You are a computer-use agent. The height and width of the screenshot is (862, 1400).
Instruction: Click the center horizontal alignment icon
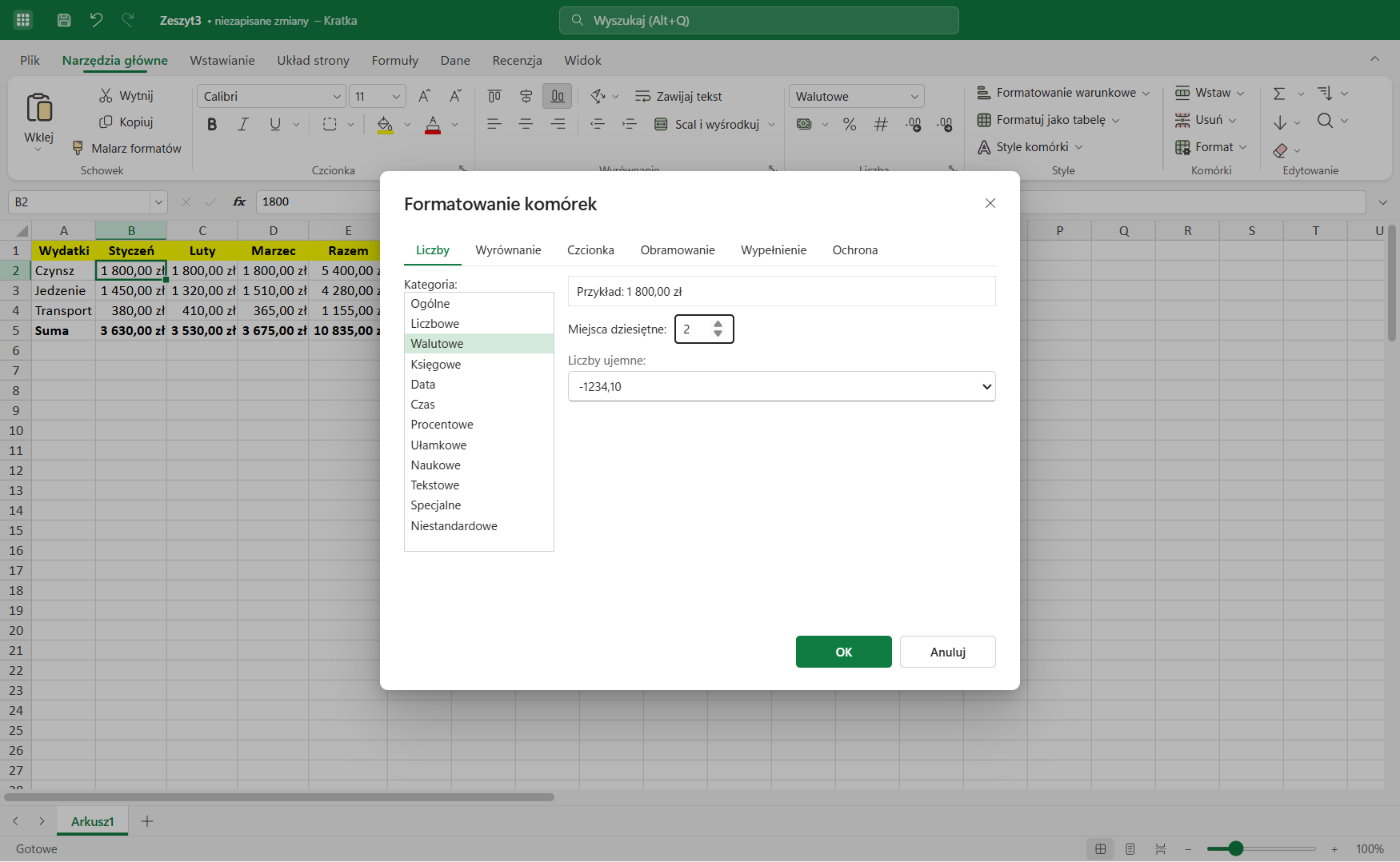(x=526, y=124)
